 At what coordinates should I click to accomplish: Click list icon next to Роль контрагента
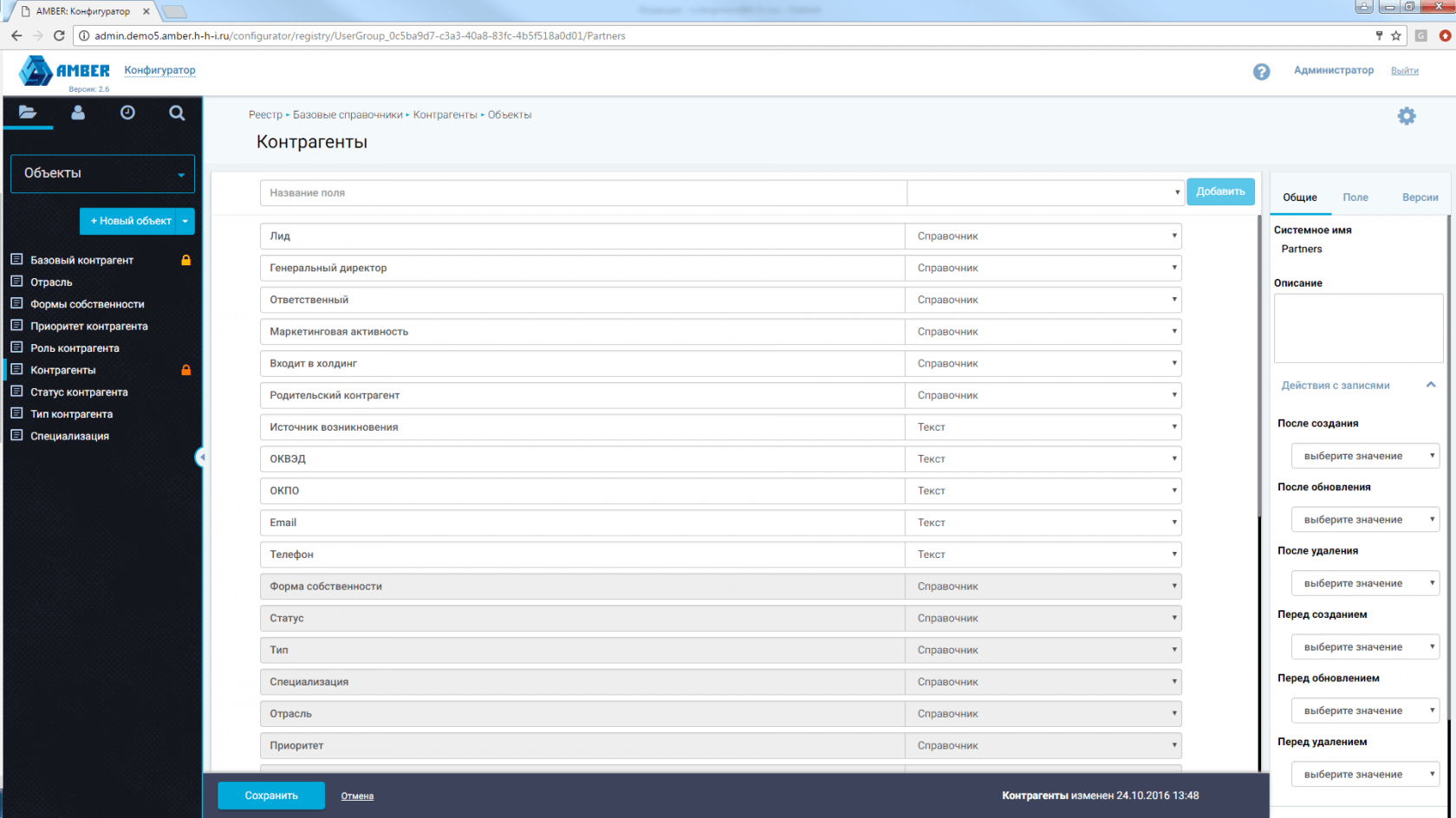(16, 348)
